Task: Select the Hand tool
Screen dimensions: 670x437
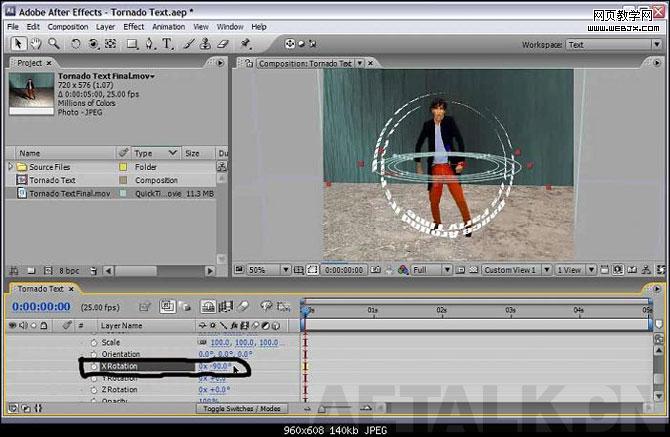Action: pyautogui.click(x=35, y=44)
